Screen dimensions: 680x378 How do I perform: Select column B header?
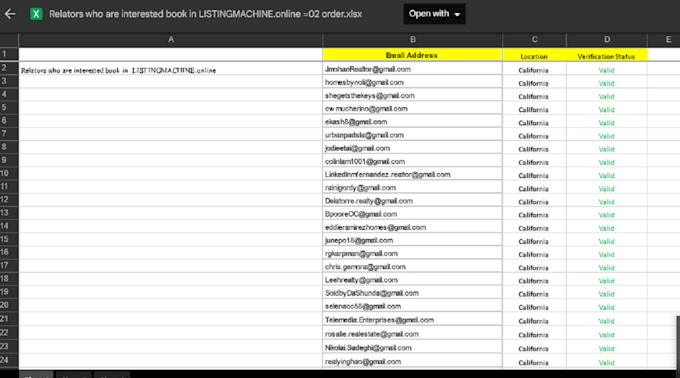coord(412,39)
